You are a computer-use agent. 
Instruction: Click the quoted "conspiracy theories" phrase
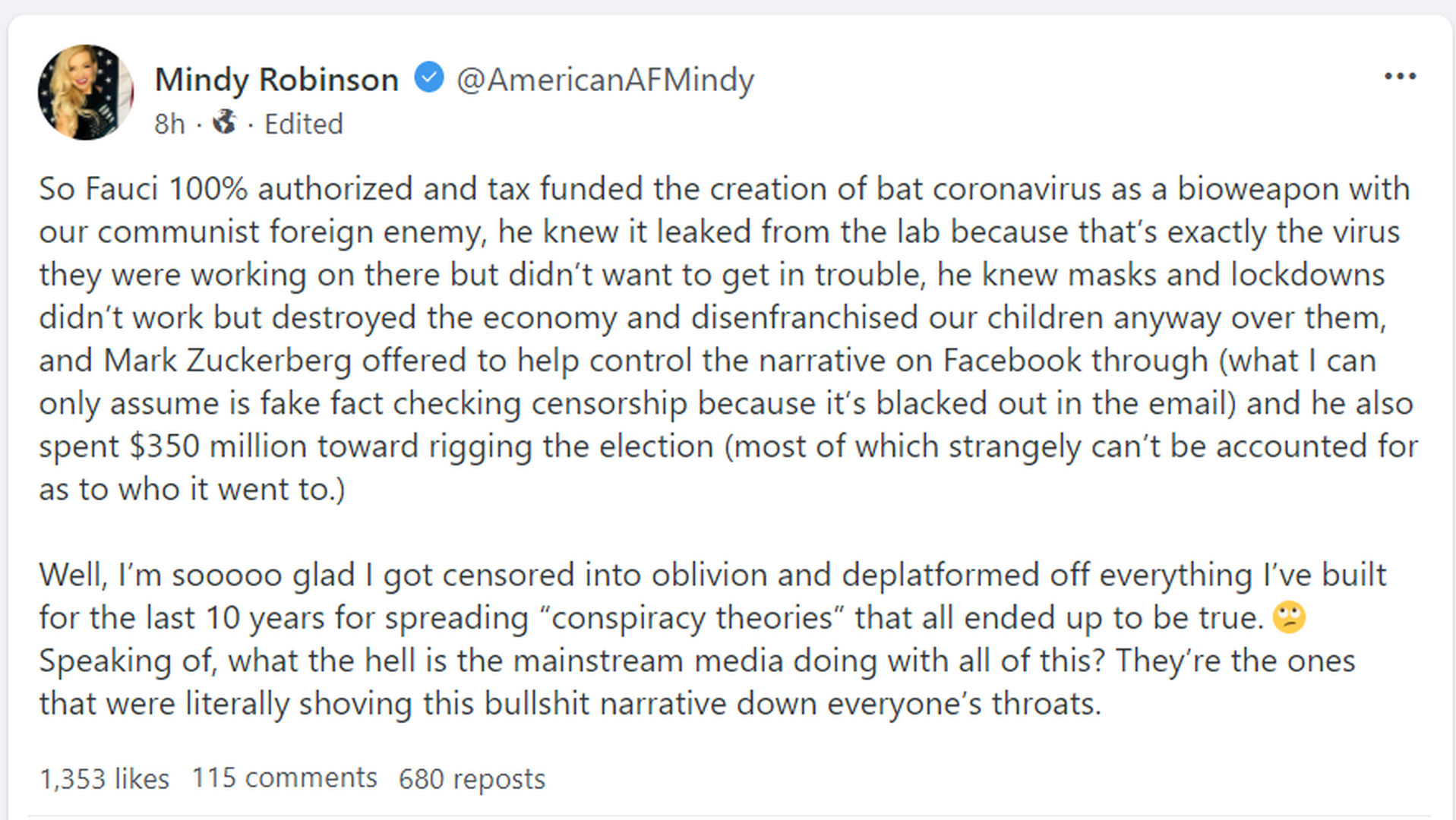tap(693, 617)
